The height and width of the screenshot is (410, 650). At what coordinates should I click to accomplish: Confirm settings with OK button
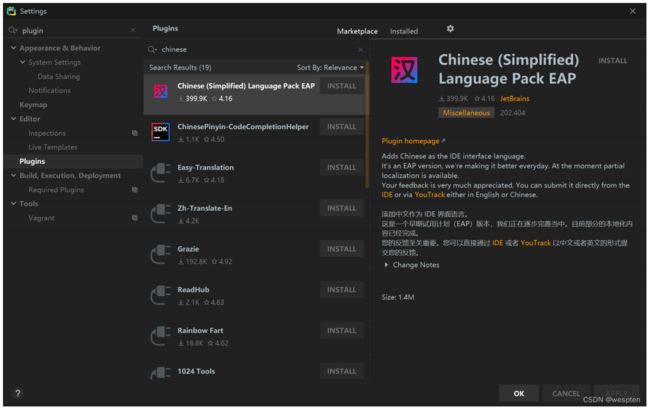click(519, 393)
